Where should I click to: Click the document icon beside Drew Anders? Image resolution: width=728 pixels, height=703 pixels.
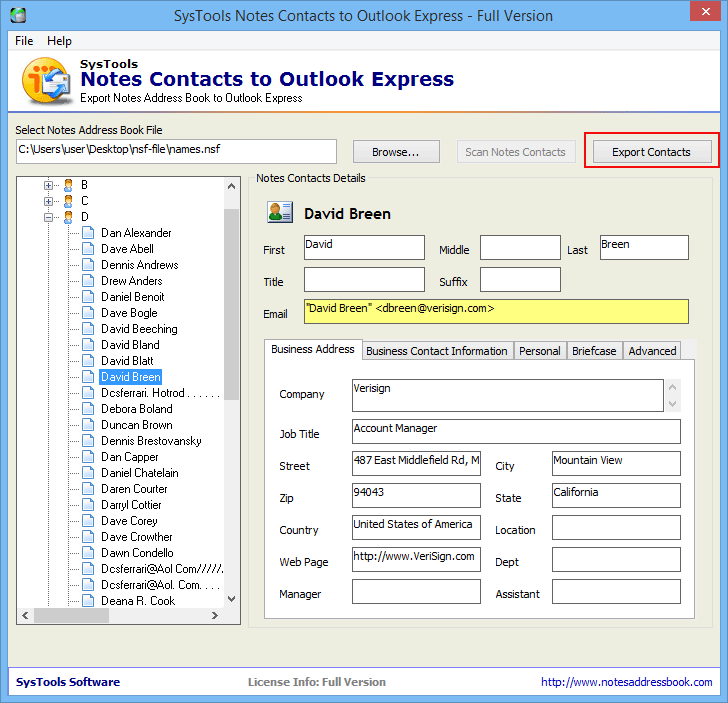coord(88,281)
